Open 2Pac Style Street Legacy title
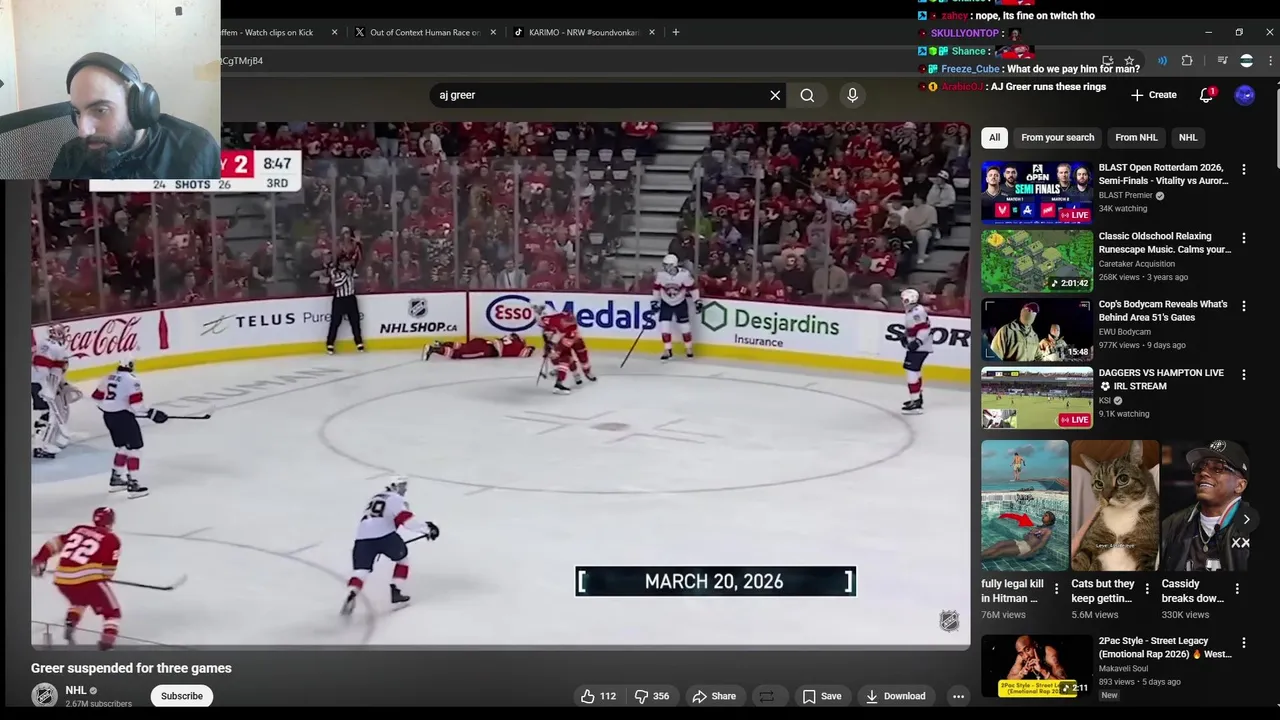 point(1165,647)
